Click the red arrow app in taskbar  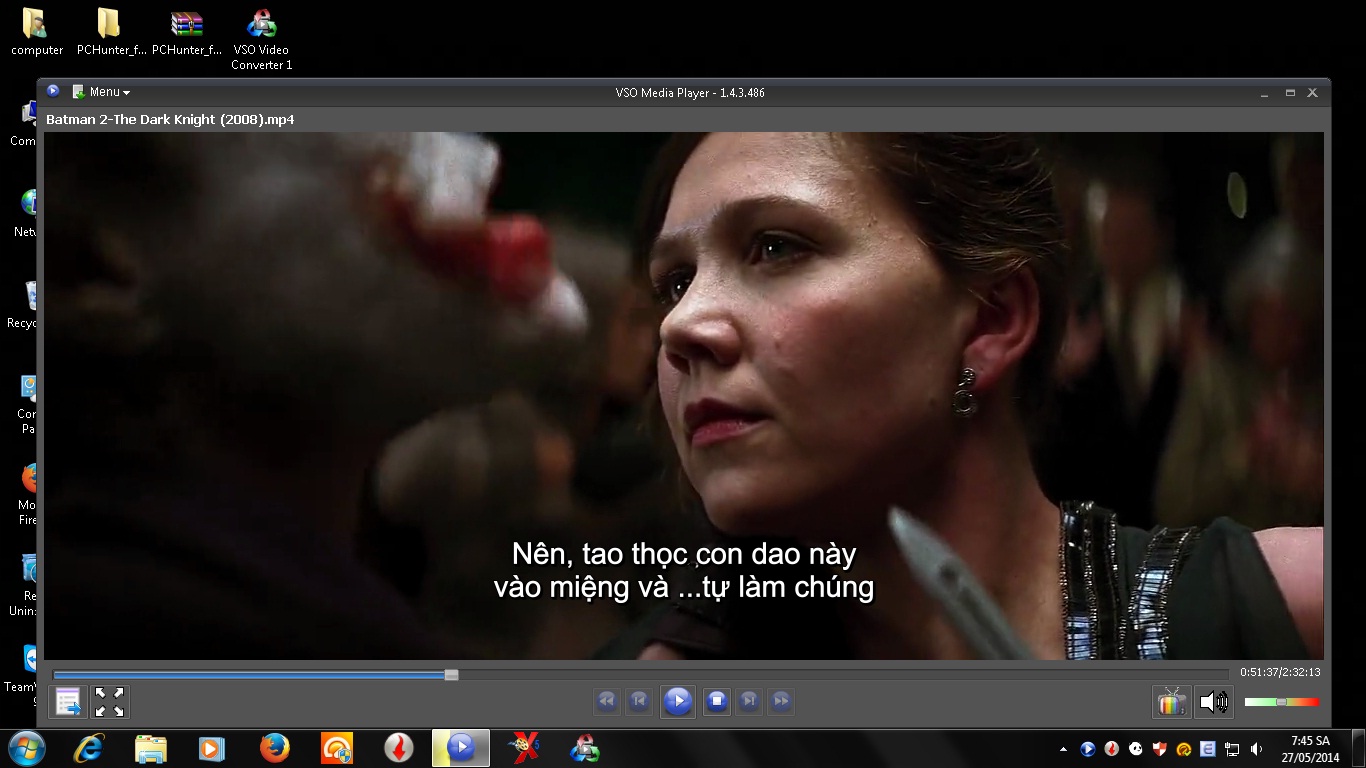[399, 748]
